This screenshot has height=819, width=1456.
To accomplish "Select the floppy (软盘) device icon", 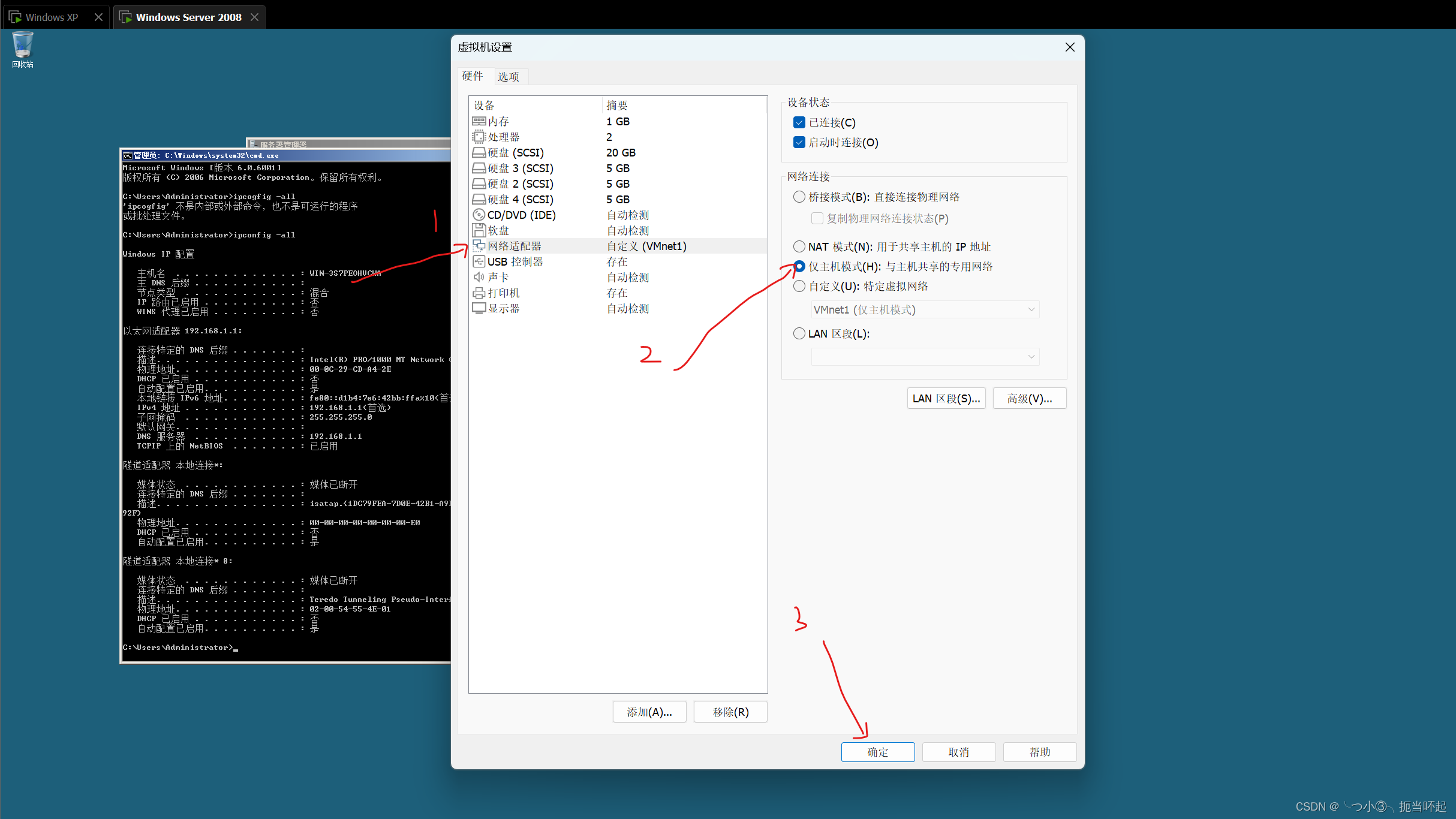I will (x=479, y=231).
